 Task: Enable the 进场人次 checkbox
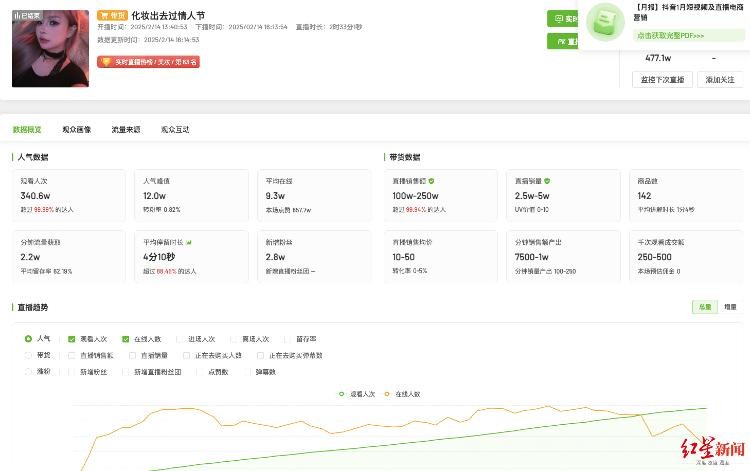(x=180, y=339)
